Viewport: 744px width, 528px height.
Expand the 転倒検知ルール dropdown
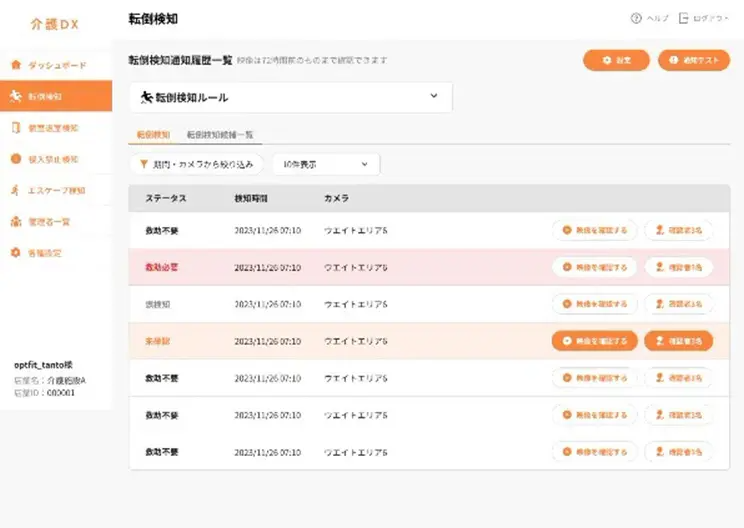tap(291, 97)
